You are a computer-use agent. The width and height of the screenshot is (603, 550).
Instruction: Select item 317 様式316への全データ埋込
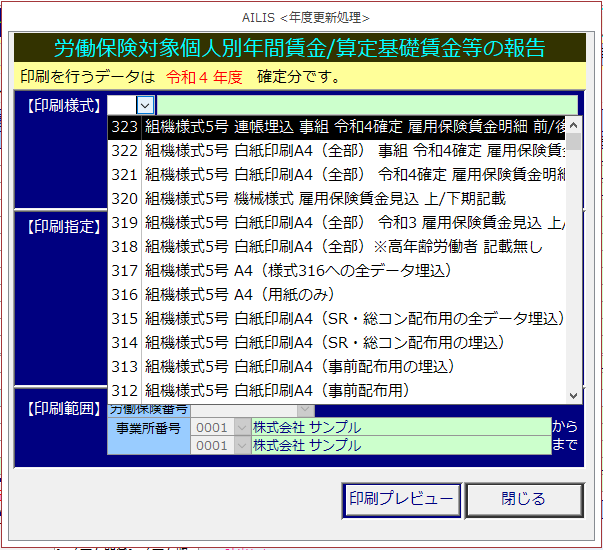click(340, 271)
